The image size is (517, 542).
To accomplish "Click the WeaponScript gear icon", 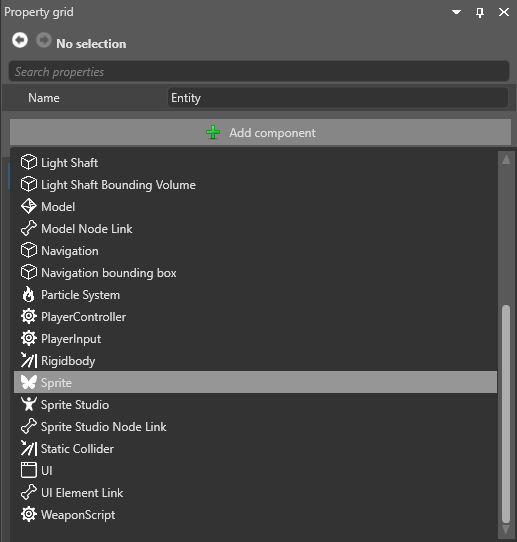I will 29,514.
